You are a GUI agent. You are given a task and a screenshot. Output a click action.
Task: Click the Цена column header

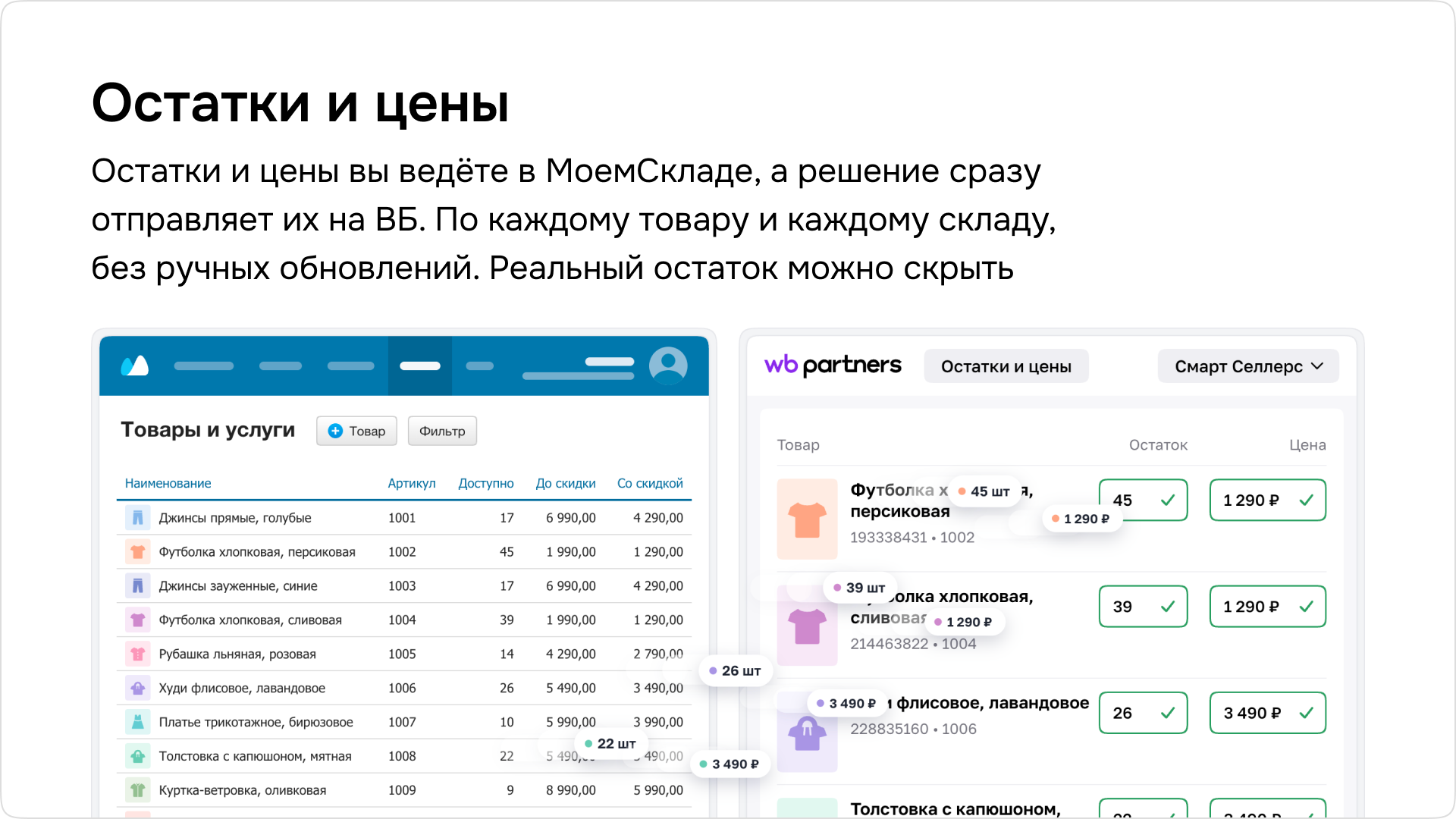coord(1307,445)
